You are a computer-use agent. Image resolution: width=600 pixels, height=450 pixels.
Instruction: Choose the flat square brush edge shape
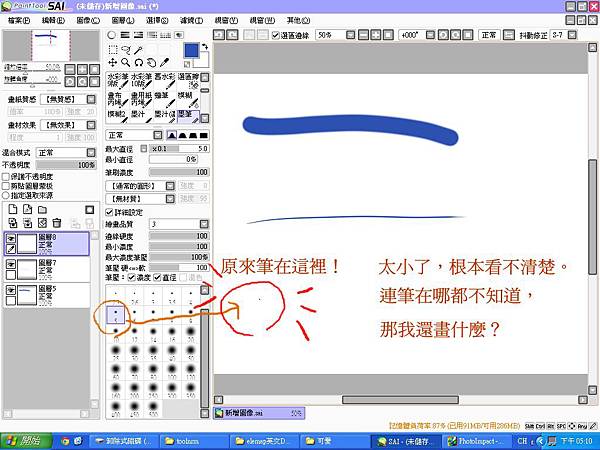click(x=204, y=135)
